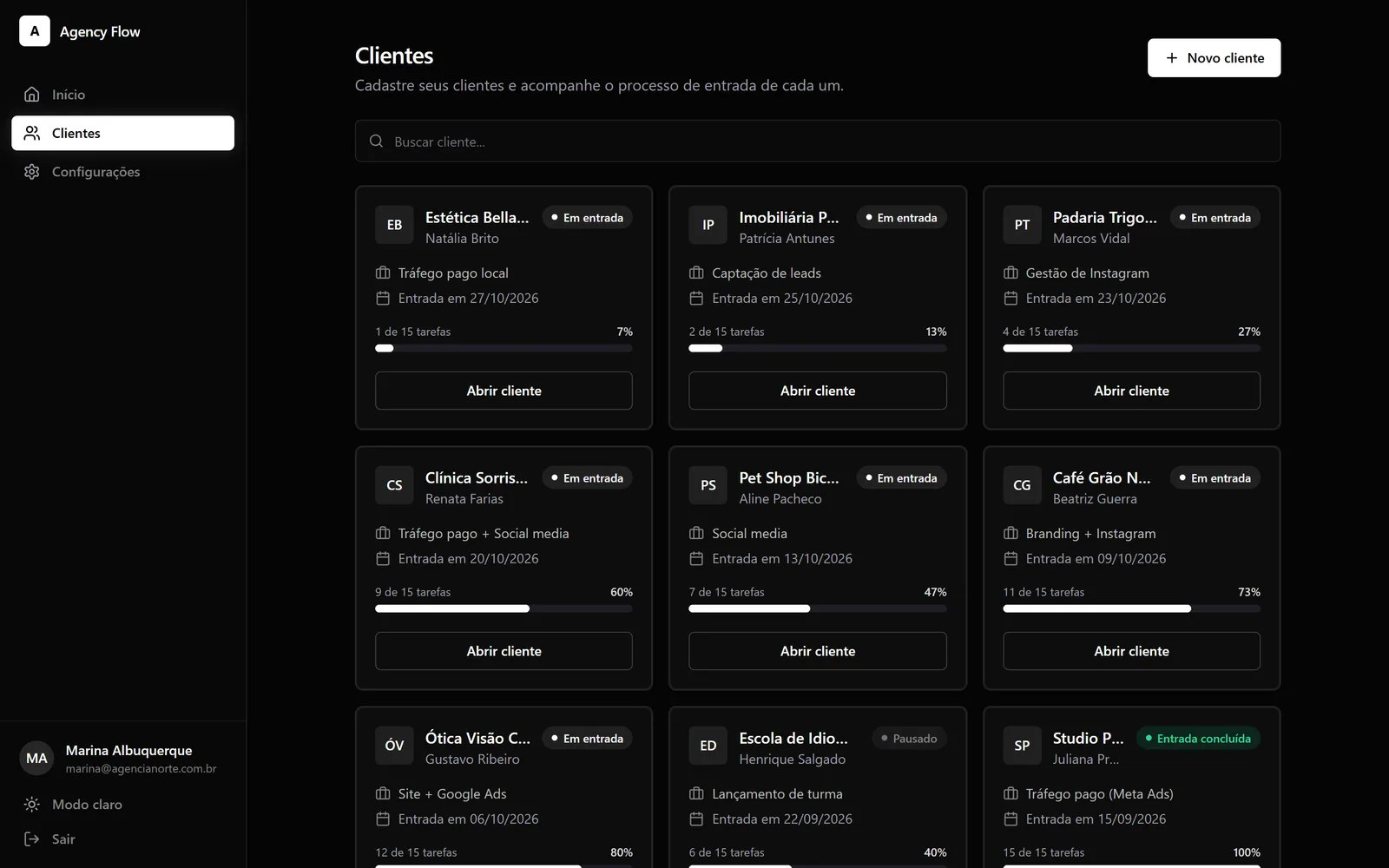This screenshot has width=1389, height=868.
Task: Click Sair to log out
Action: [63, 839]
